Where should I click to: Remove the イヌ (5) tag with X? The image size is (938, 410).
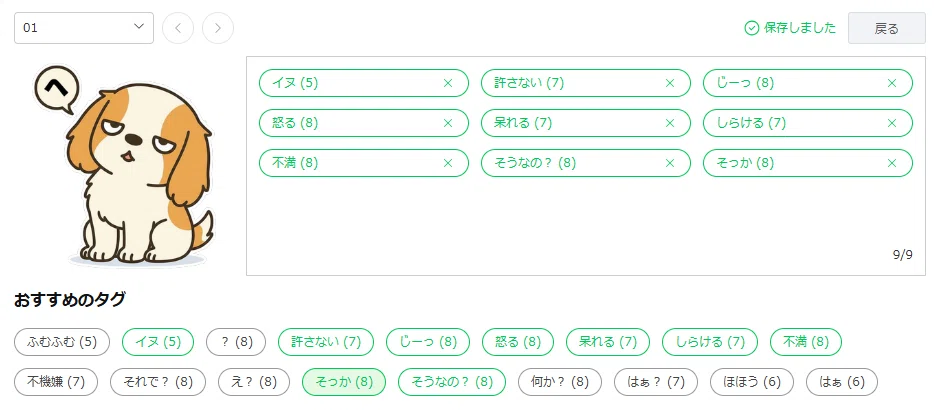pos(447,83)
